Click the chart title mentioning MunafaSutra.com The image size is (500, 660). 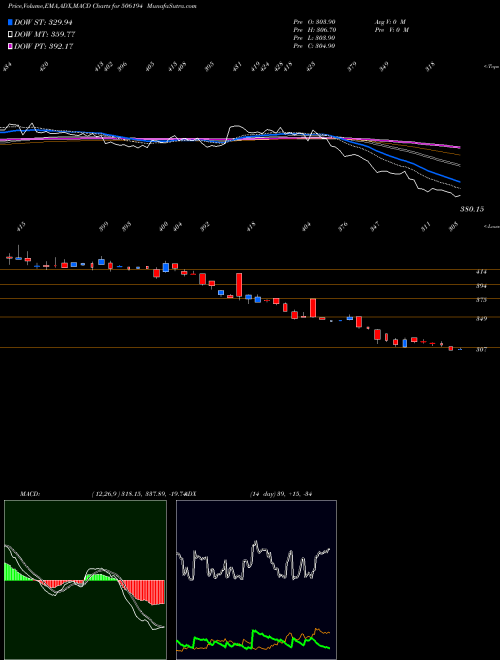(x=102, y=6)
